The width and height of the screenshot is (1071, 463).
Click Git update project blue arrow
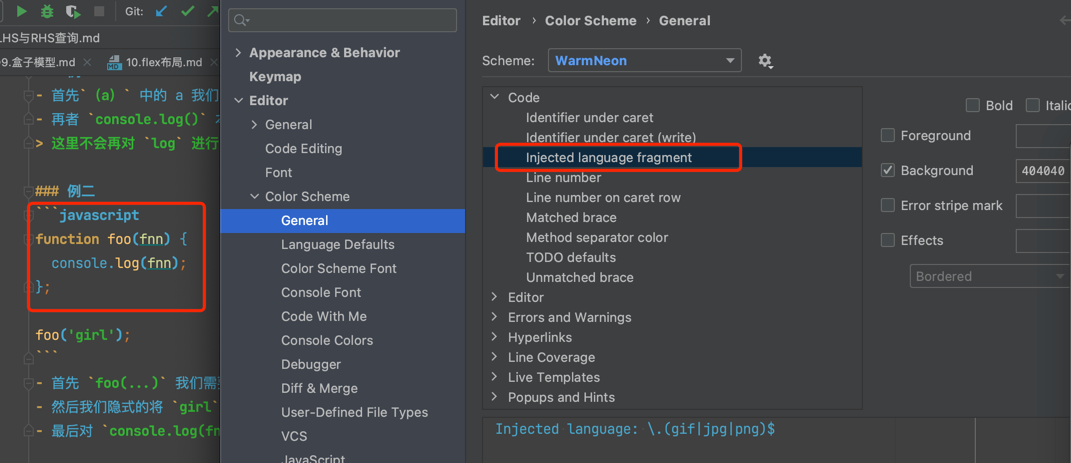[161, 11]
